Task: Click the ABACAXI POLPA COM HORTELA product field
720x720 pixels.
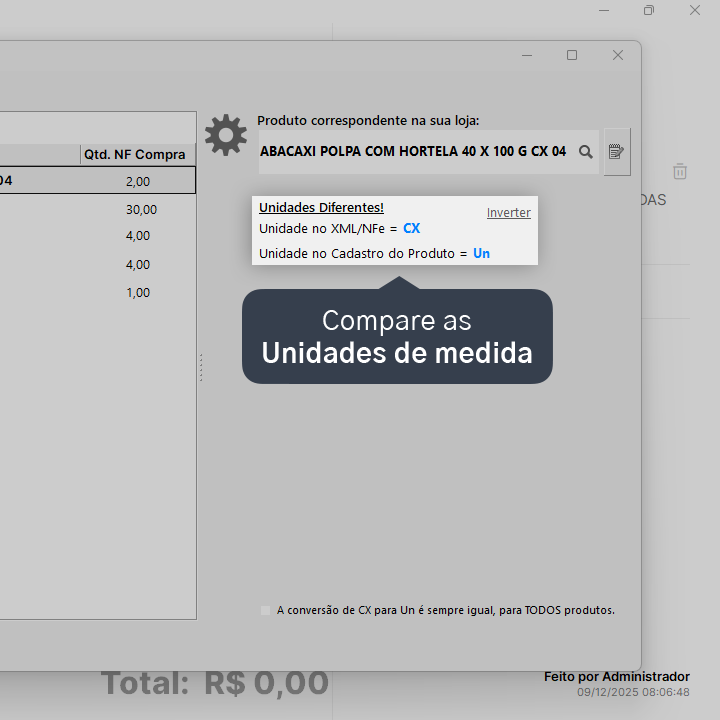Action: point(428,152)
